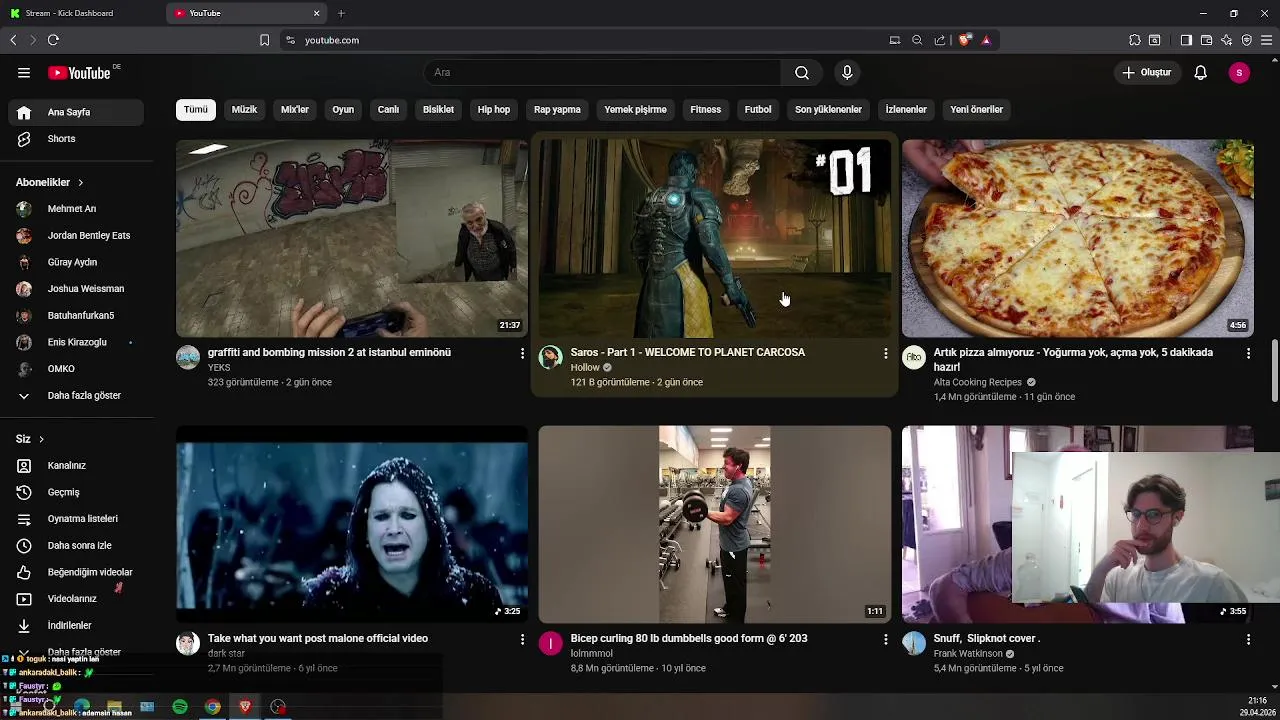Screen dimensions: 1280x720
Task: Open Shorts in the sidebar
Action: (76, 139)
